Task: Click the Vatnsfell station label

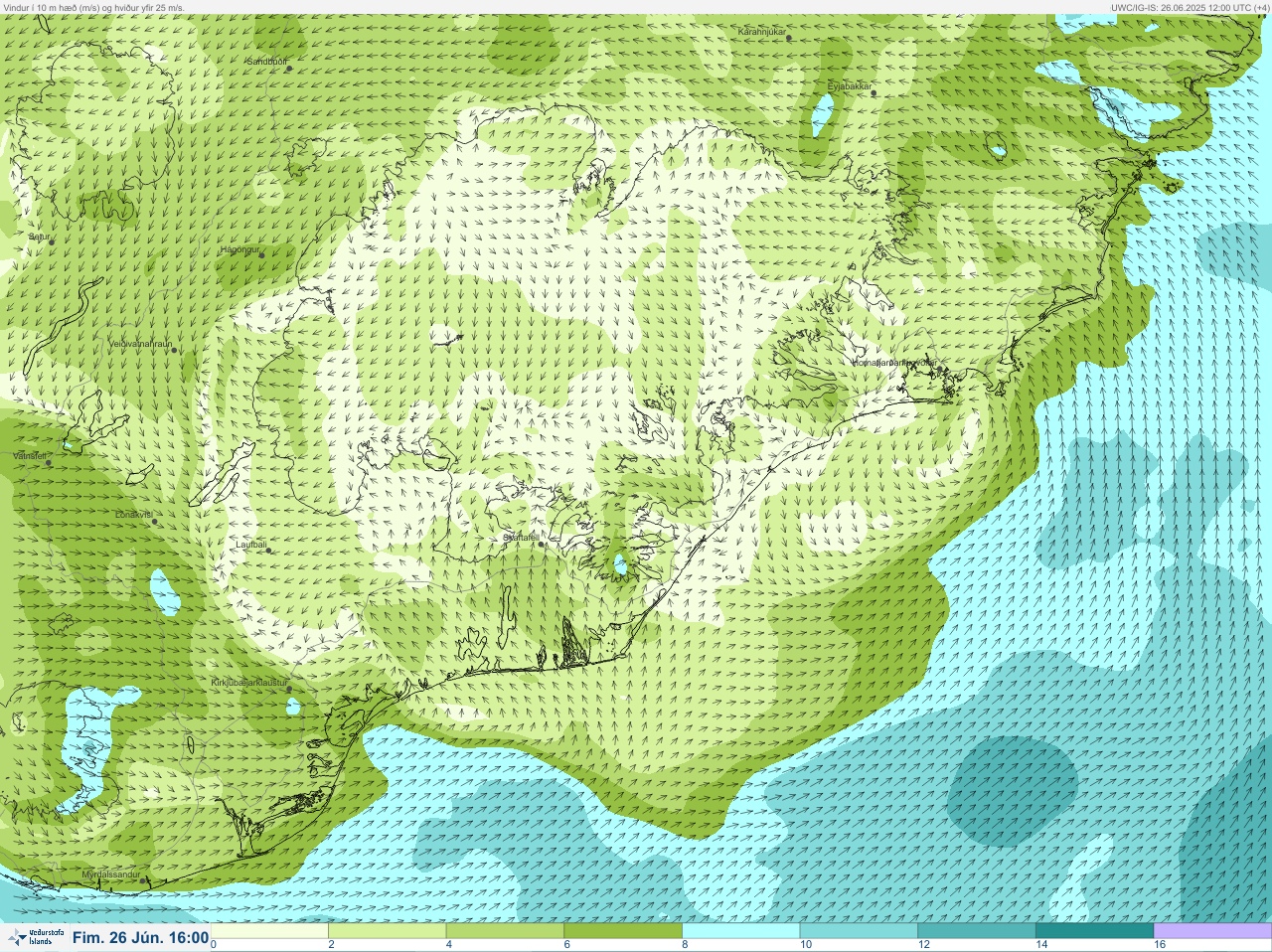Action: [x=30, y=455]
